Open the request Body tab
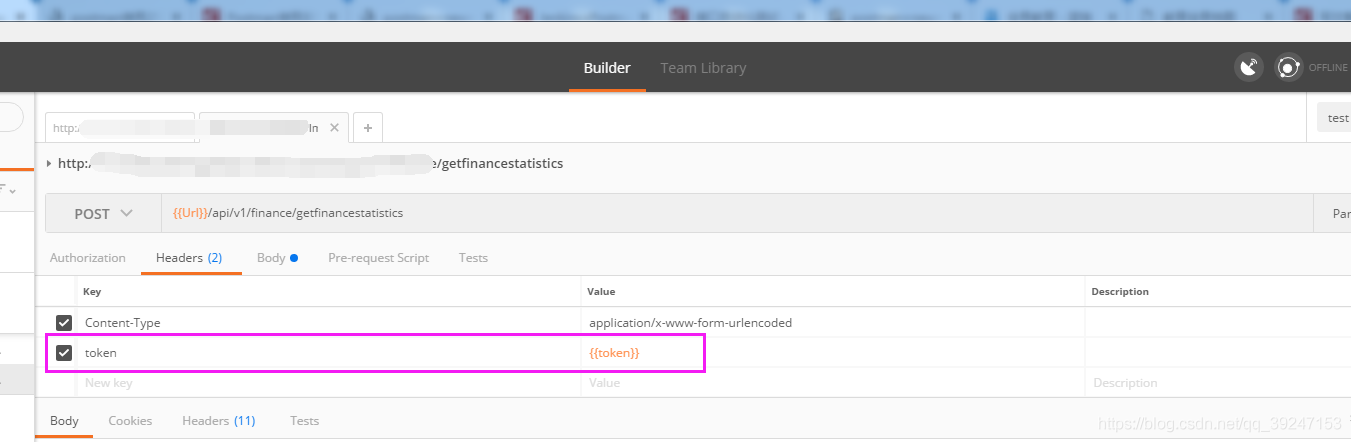The image size is (1351, 442). click(277, 258)
